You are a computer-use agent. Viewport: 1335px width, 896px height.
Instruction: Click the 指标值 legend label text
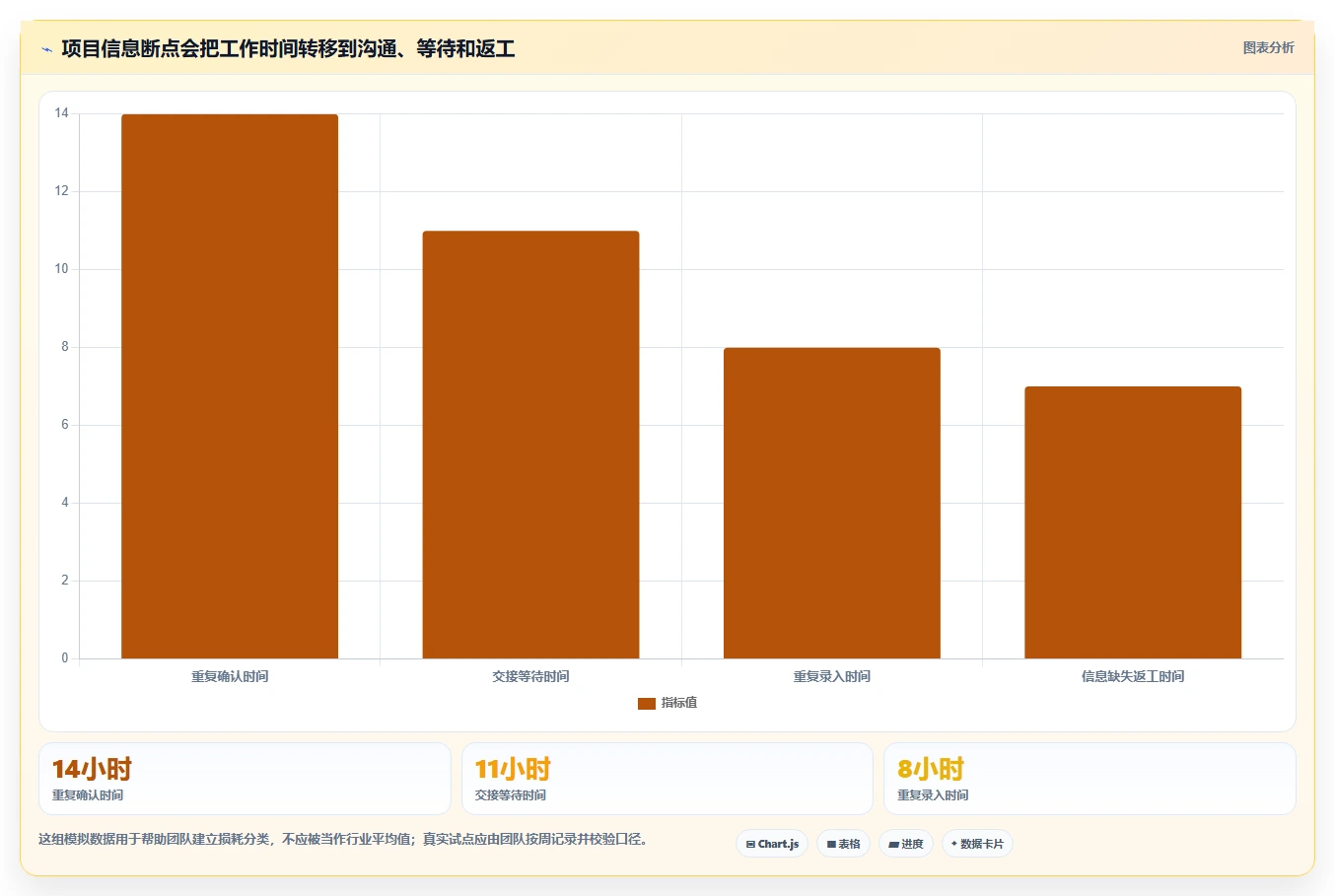pos(679,703)
